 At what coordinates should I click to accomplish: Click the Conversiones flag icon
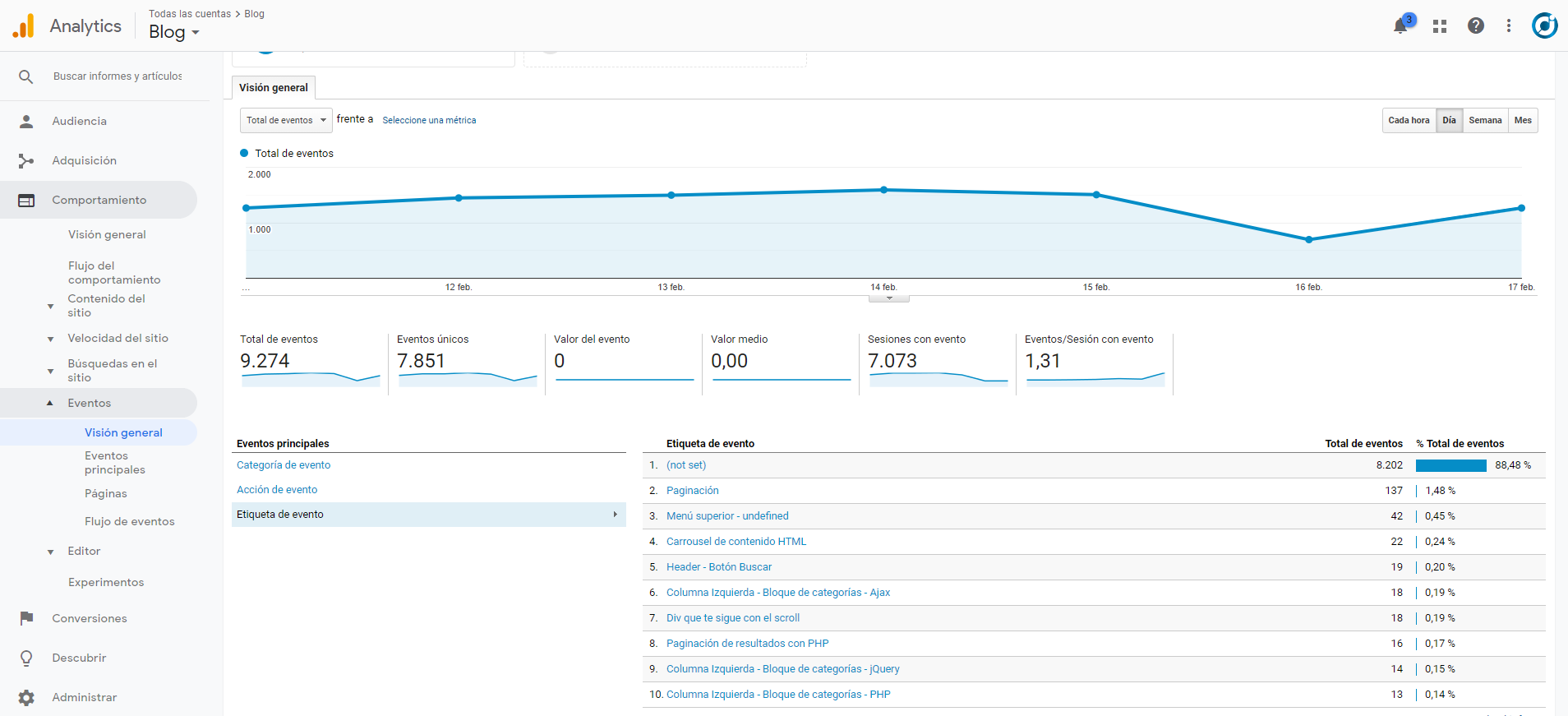coord(26,618)
